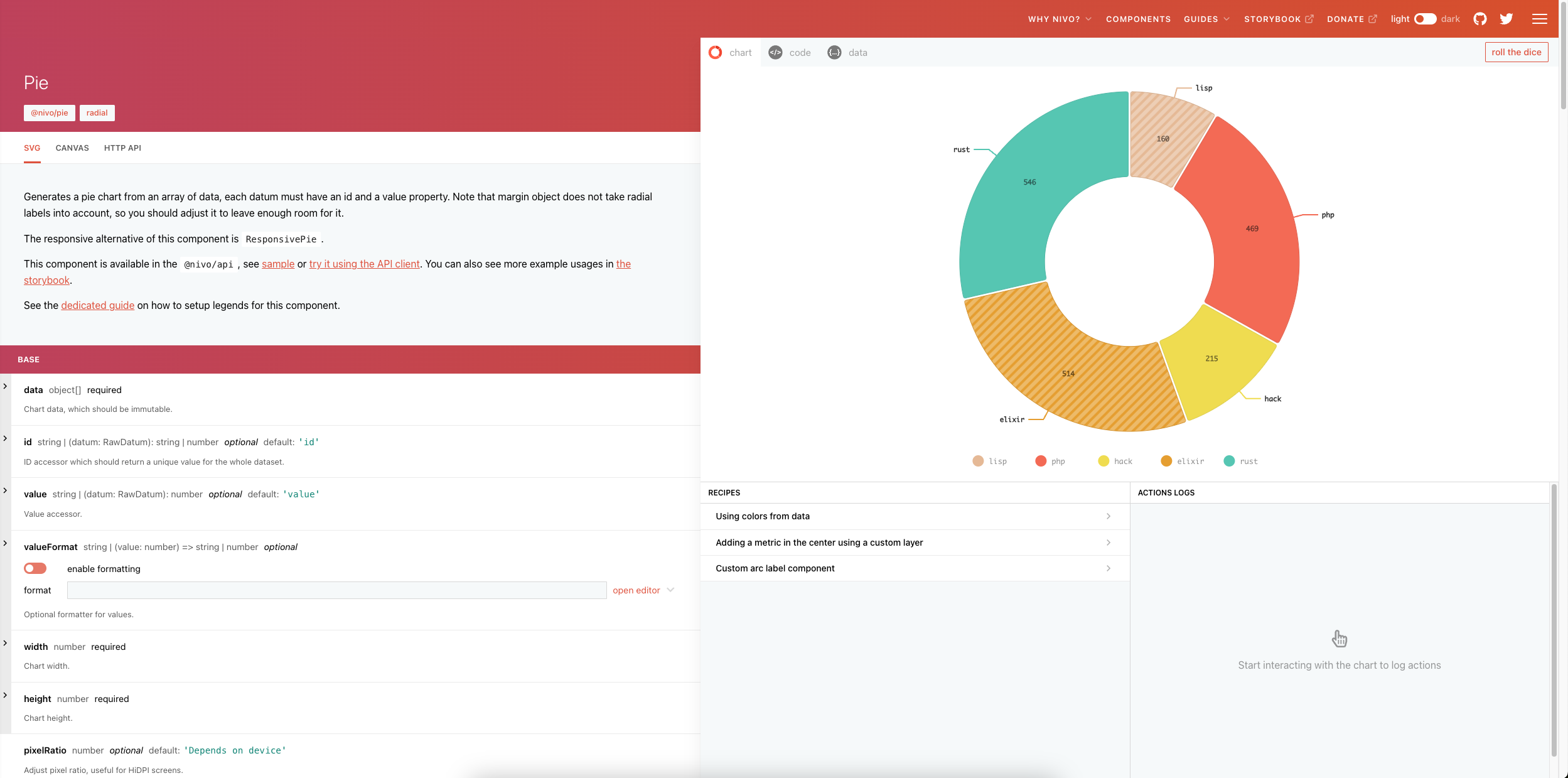Click the code tab brackets icon

click(775, 53)
